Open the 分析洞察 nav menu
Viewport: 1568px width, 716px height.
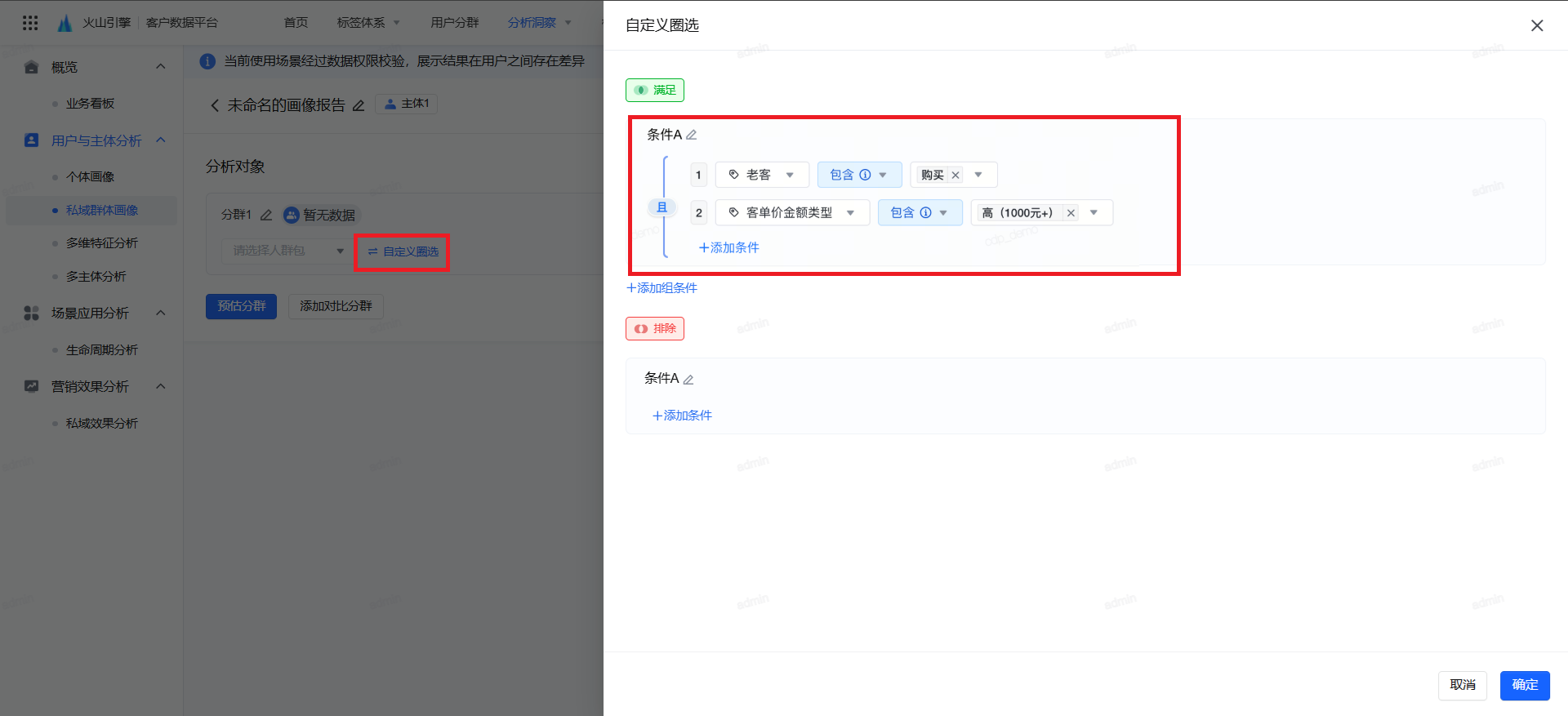point(540,23)
